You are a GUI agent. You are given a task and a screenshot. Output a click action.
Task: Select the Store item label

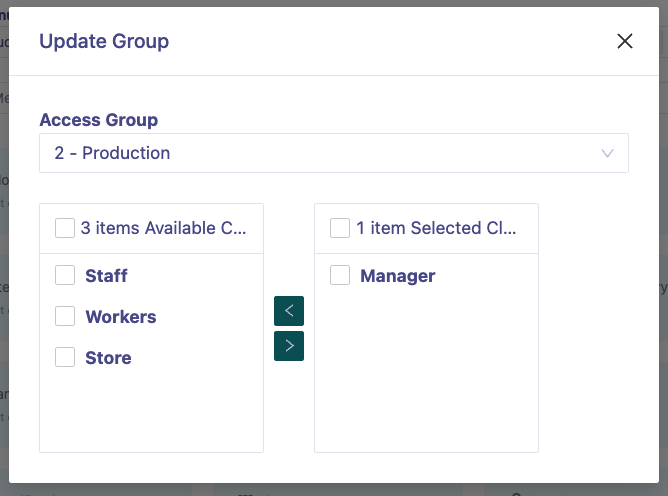tap(108, 358)
